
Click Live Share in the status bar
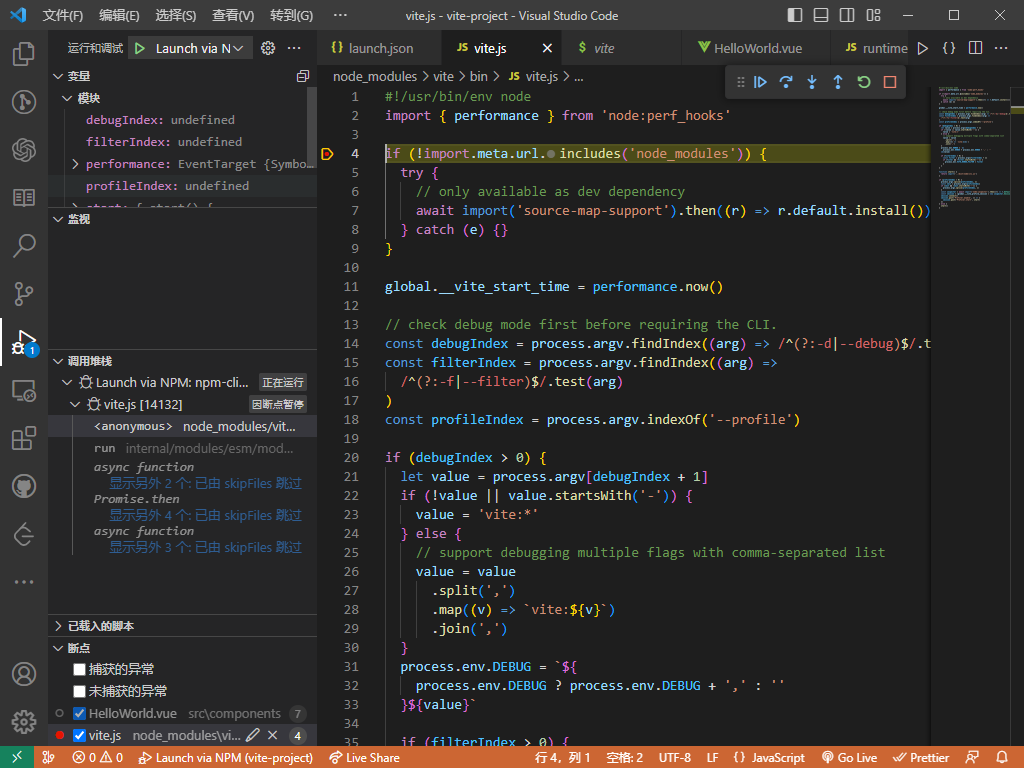tap(364, 758)
